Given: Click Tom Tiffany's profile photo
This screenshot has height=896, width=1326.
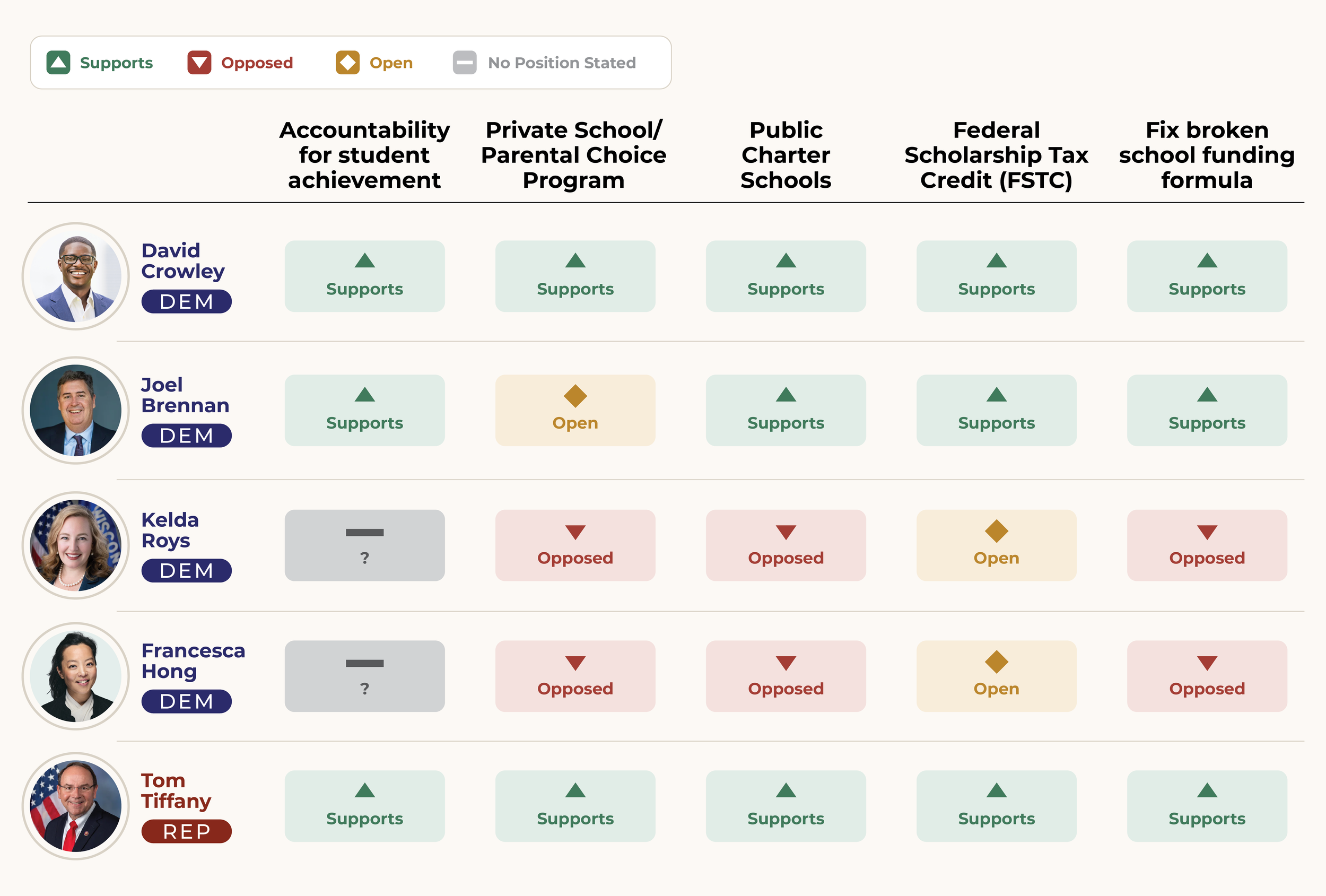Looking at the screenshot, I should pos(76,806).
